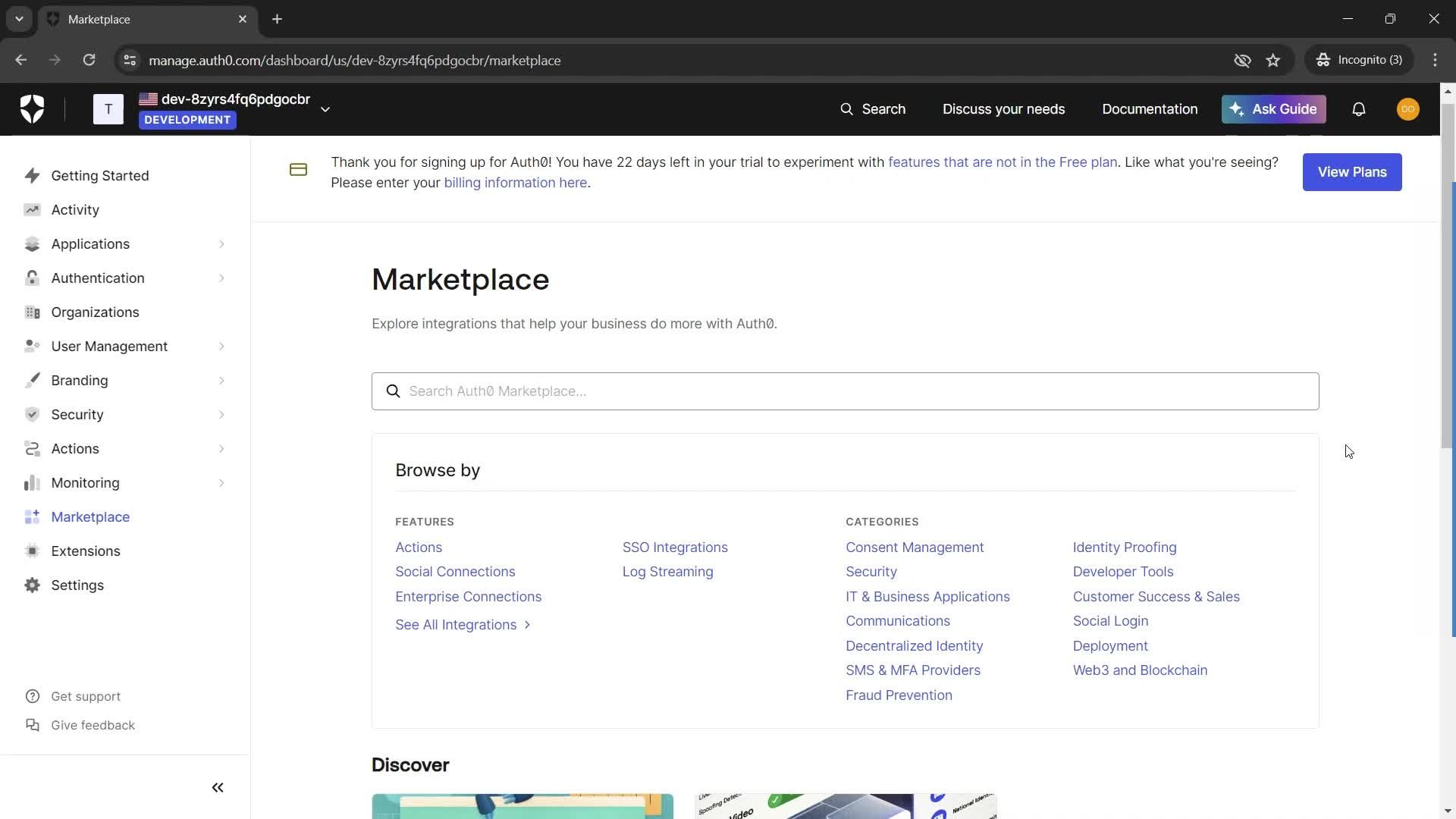Open Documentation link in header
The height and width of the screenshot is (819, 1456).
point(1150,109)
